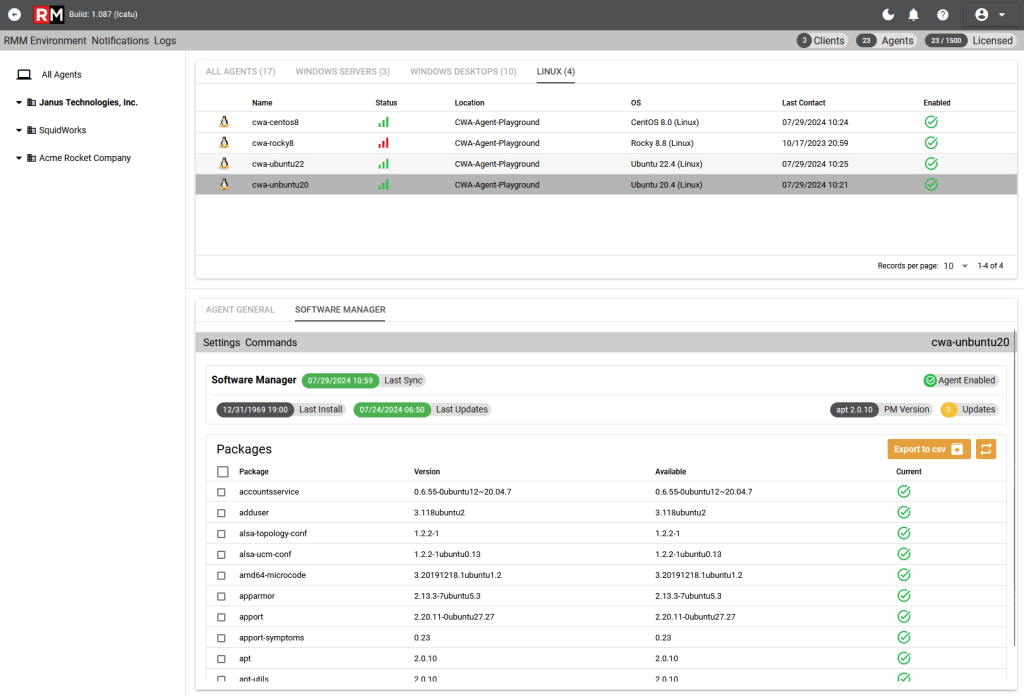This screenshot has height=696, width=1024.
Task: Open notifications bell icon
Action: pyautogui.click(x=914, y=14)
